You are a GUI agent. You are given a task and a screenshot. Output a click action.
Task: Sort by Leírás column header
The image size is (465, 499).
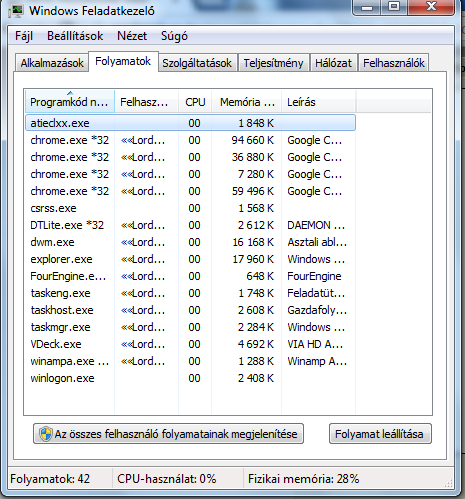318,102
